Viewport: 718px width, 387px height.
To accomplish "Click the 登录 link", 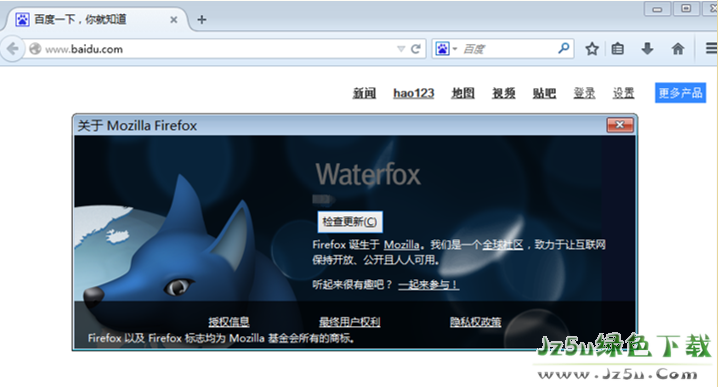I will pyautogui.click(x=584, y=93).
